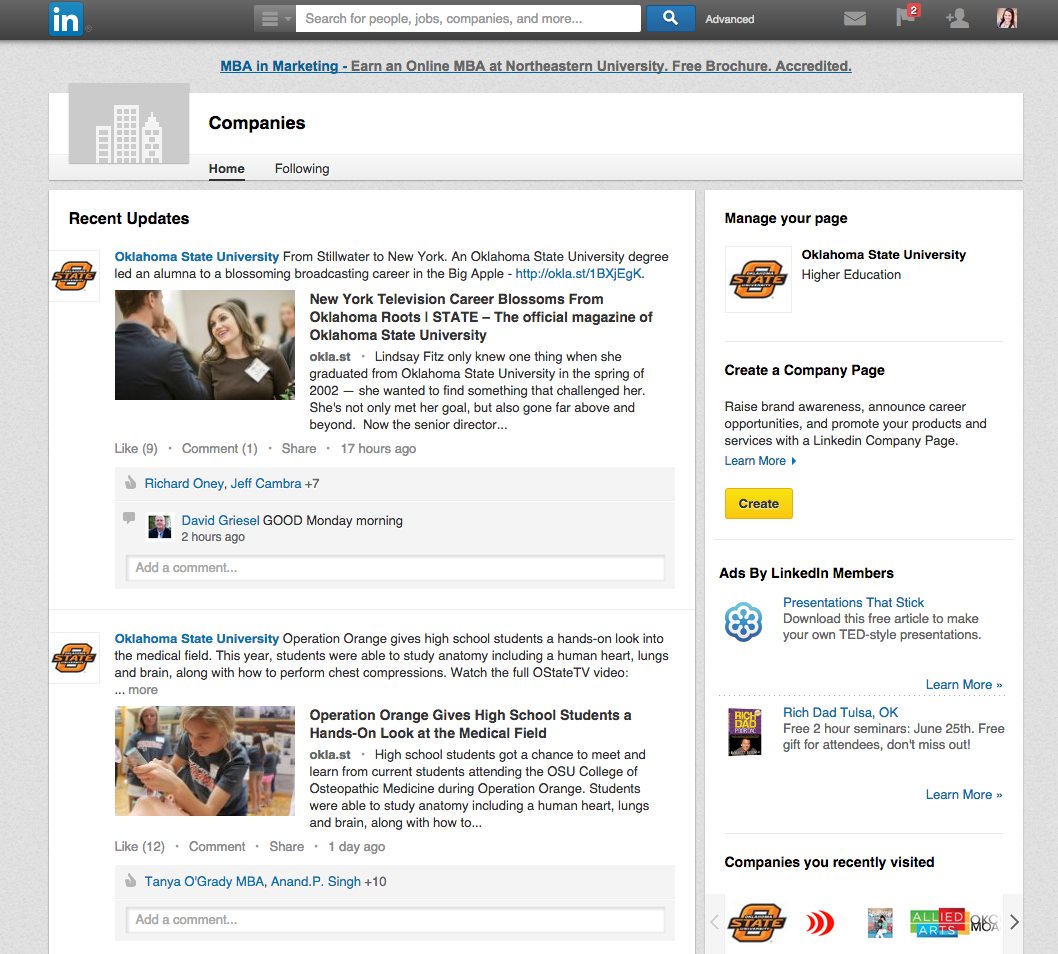Open Oklahoma State University name in Operation Orange update

[x=196, y=638]
